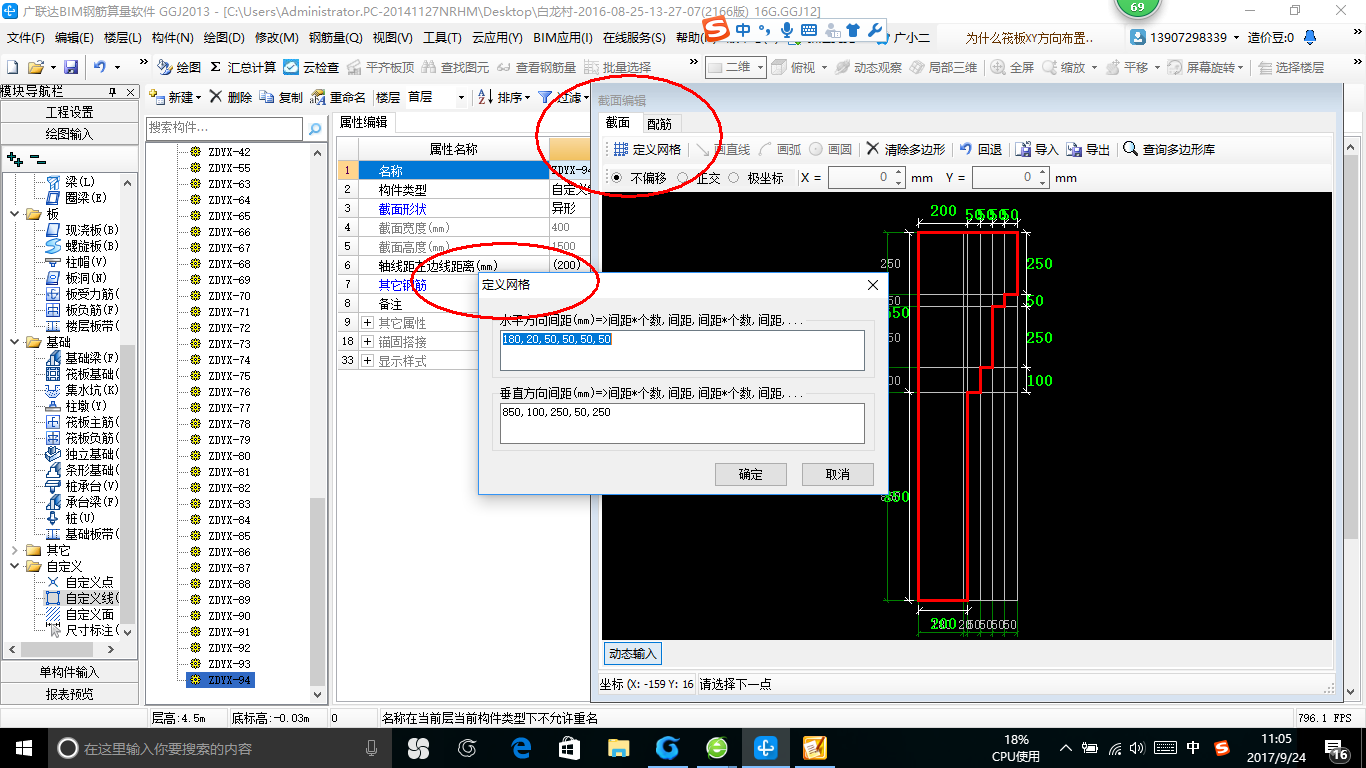Click X offset value field
The image size is (1366, 768).
pos(859,177)
